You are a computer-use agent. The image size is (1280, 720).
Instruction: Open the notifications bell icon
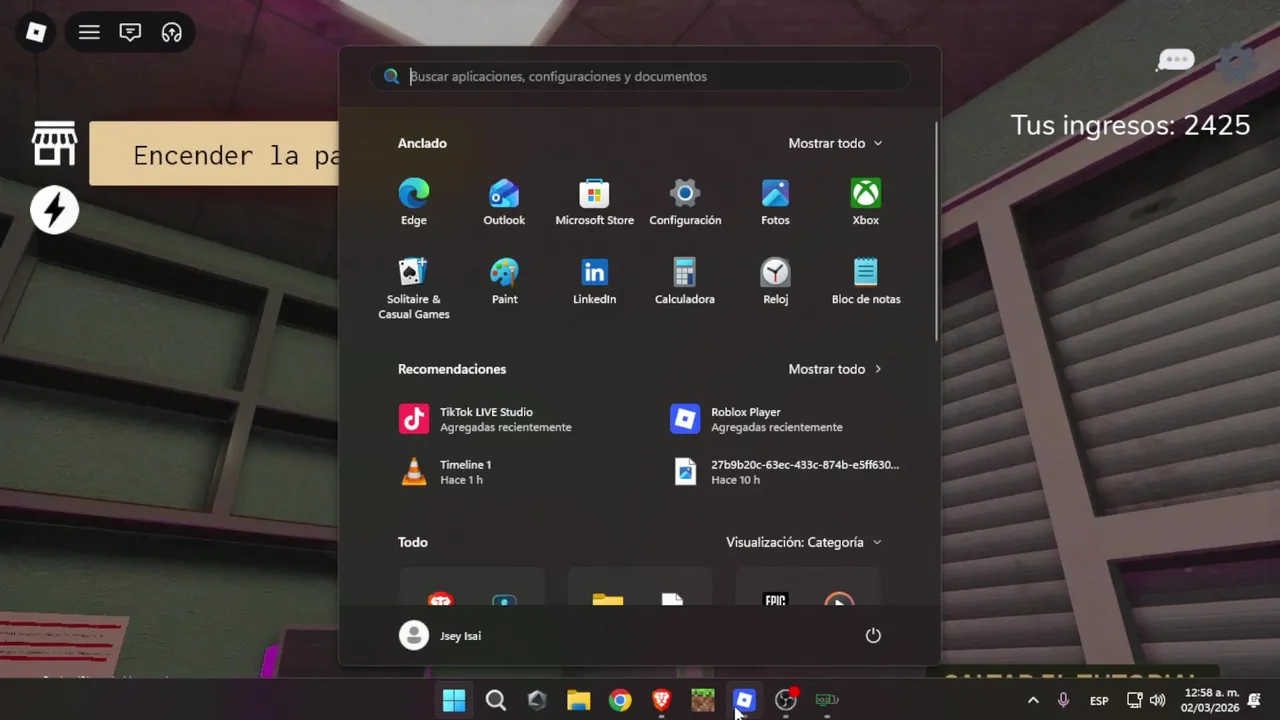pos(1254,700)
